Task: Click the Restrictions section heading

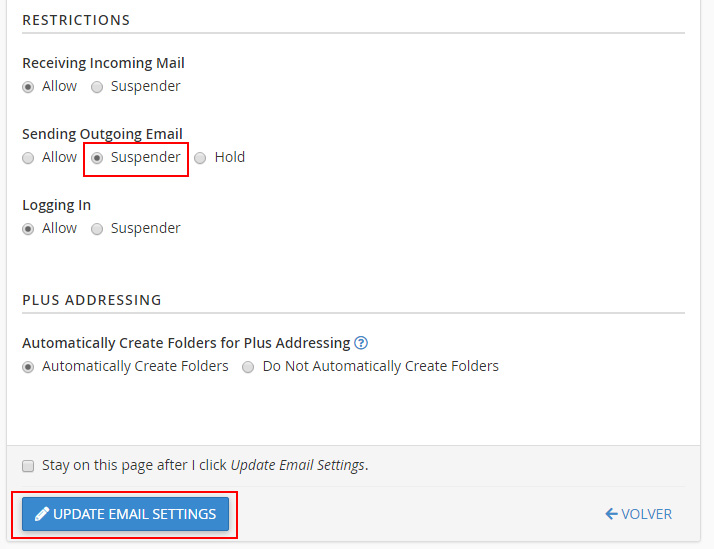Action: (76, 20)
